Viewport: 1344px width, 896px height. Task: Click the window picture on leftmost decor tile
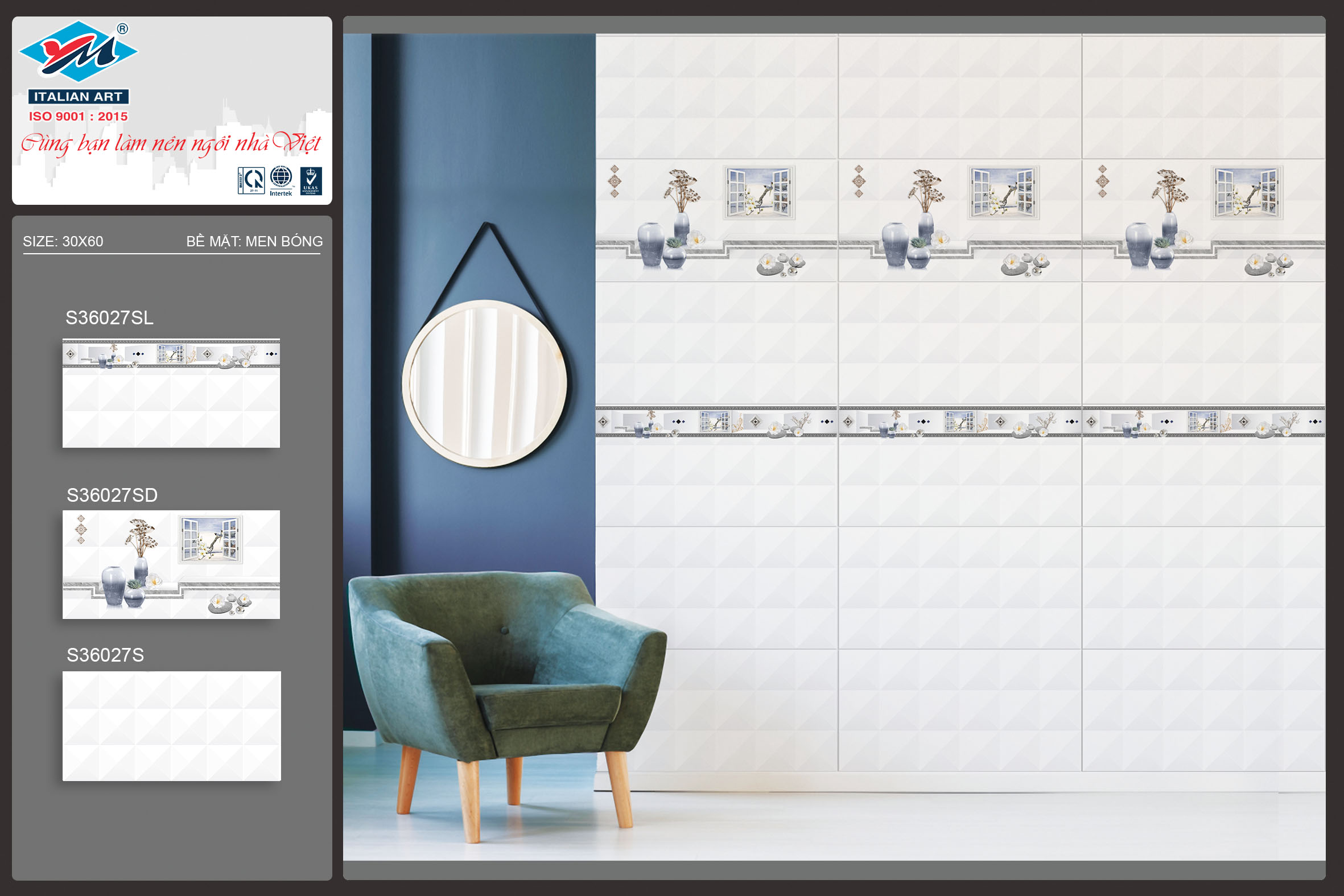point(759,193)
